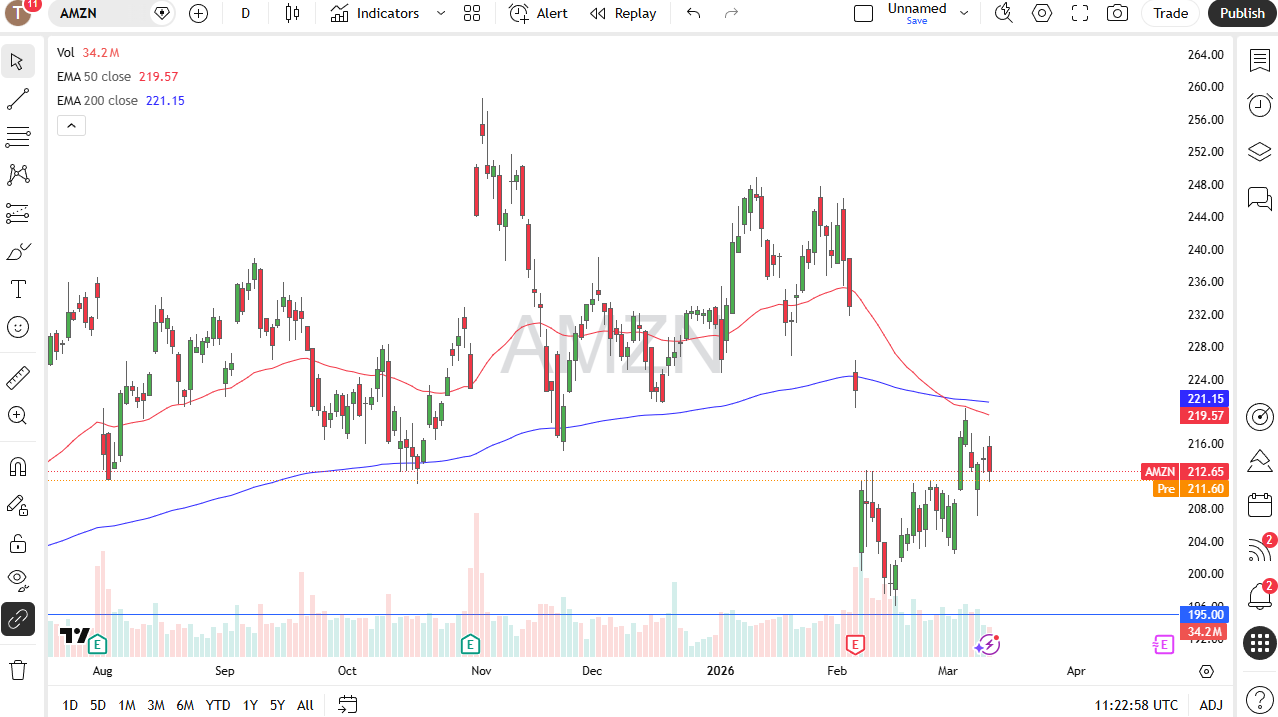Viewport: 1278px width, 717px height.
Task: Open the Fibonacci retracement tools
Action: 18,137
